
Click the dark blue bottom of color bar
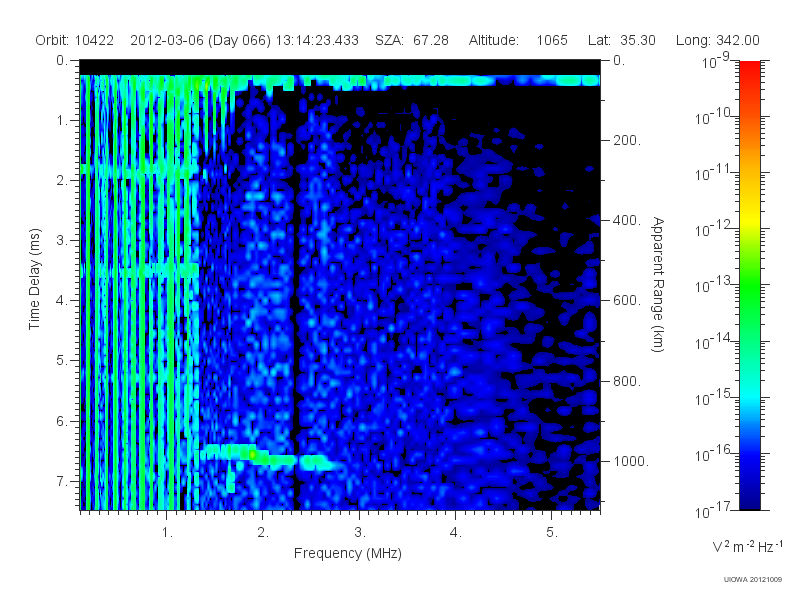point(750,503)
